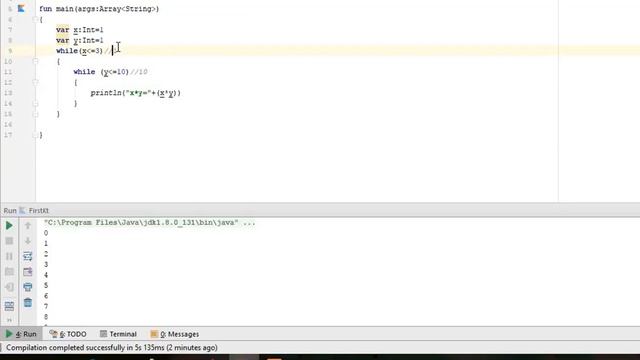Open the 0: Messages tool window tab
This screenshot has height=360, width=640.
pos(174,334)
